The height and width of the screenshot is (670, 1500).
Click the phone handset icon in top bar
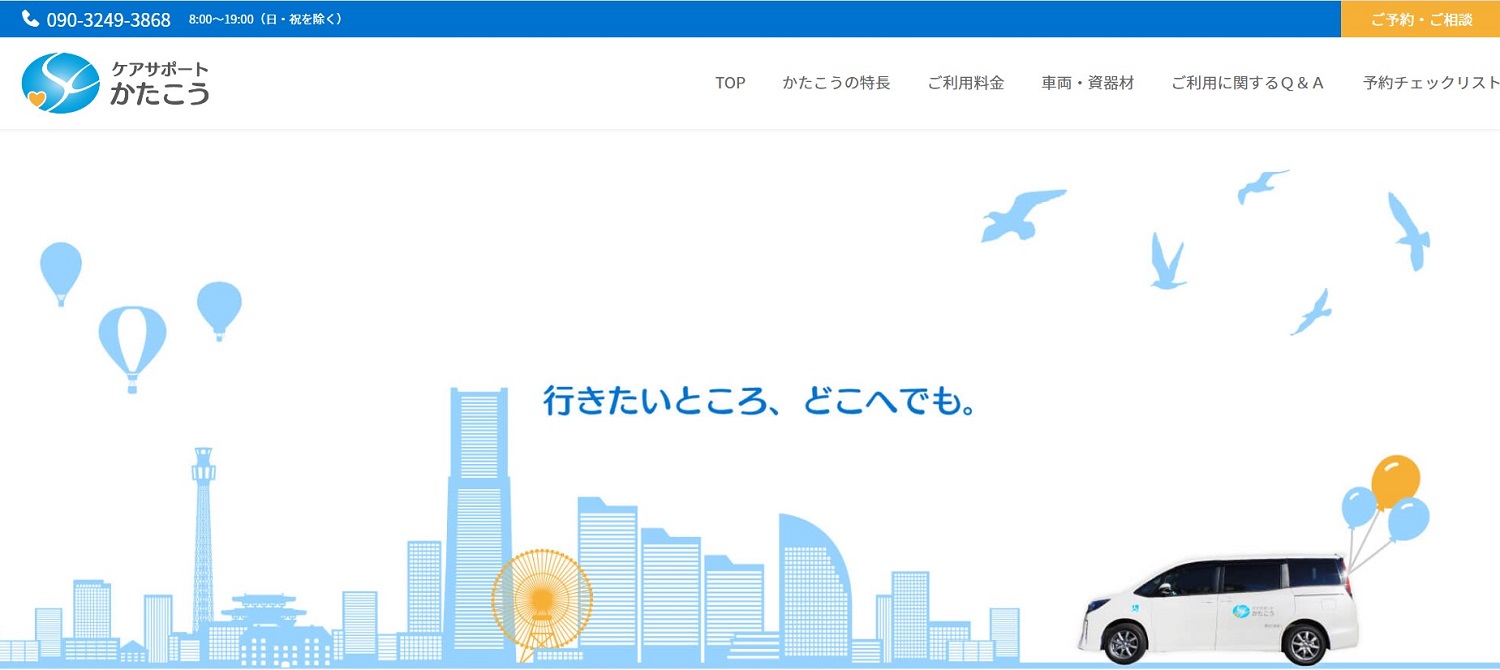pos(30,19)
